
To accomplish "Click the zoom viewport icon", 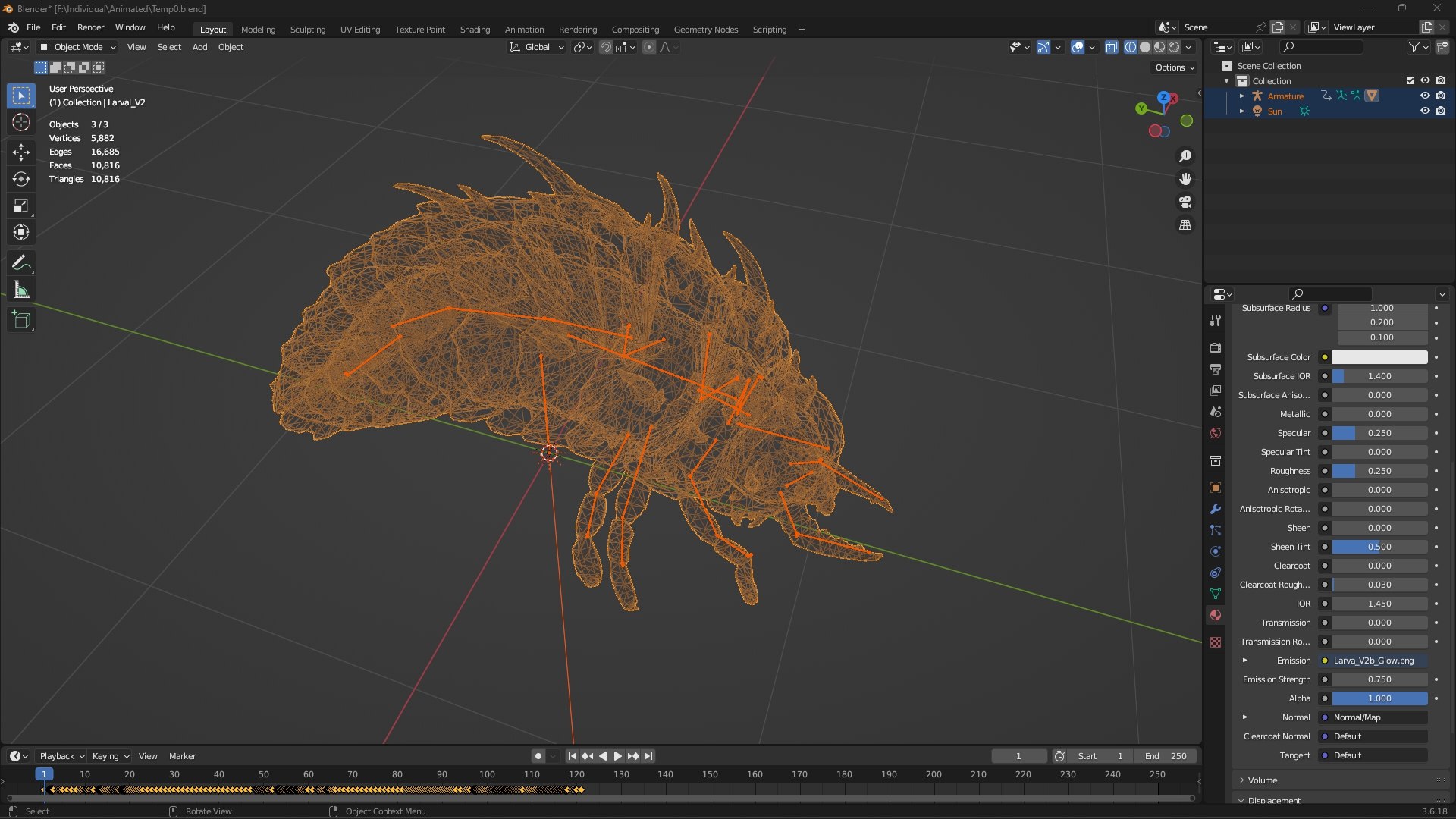I will click(x=1185, y=156).
